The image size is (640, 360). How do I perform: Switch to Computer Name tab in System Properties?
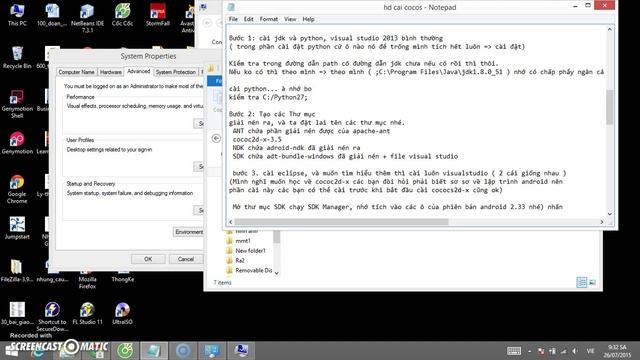(76, 72)
